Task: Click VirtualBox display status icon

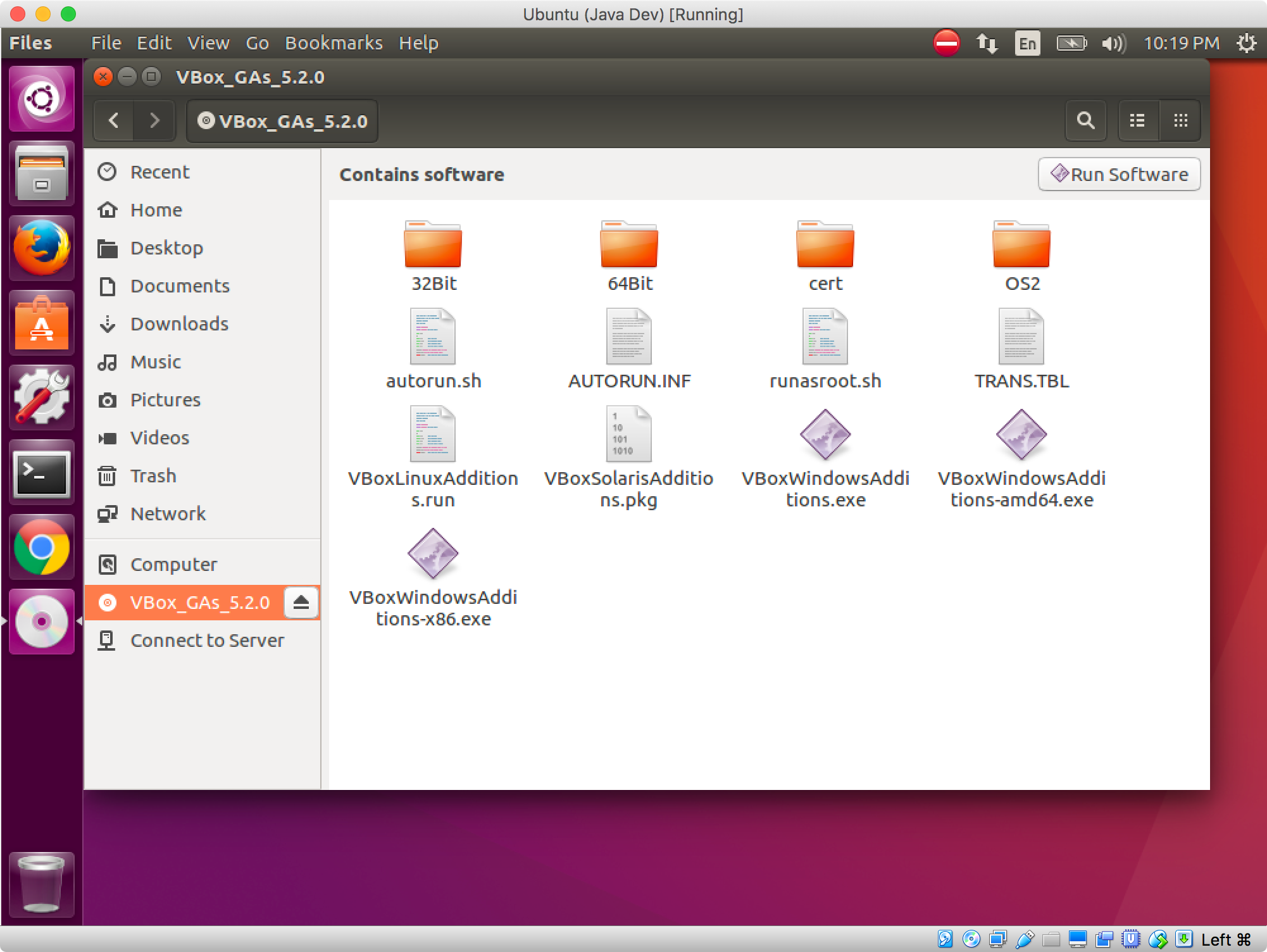Action: point(1078,939)
